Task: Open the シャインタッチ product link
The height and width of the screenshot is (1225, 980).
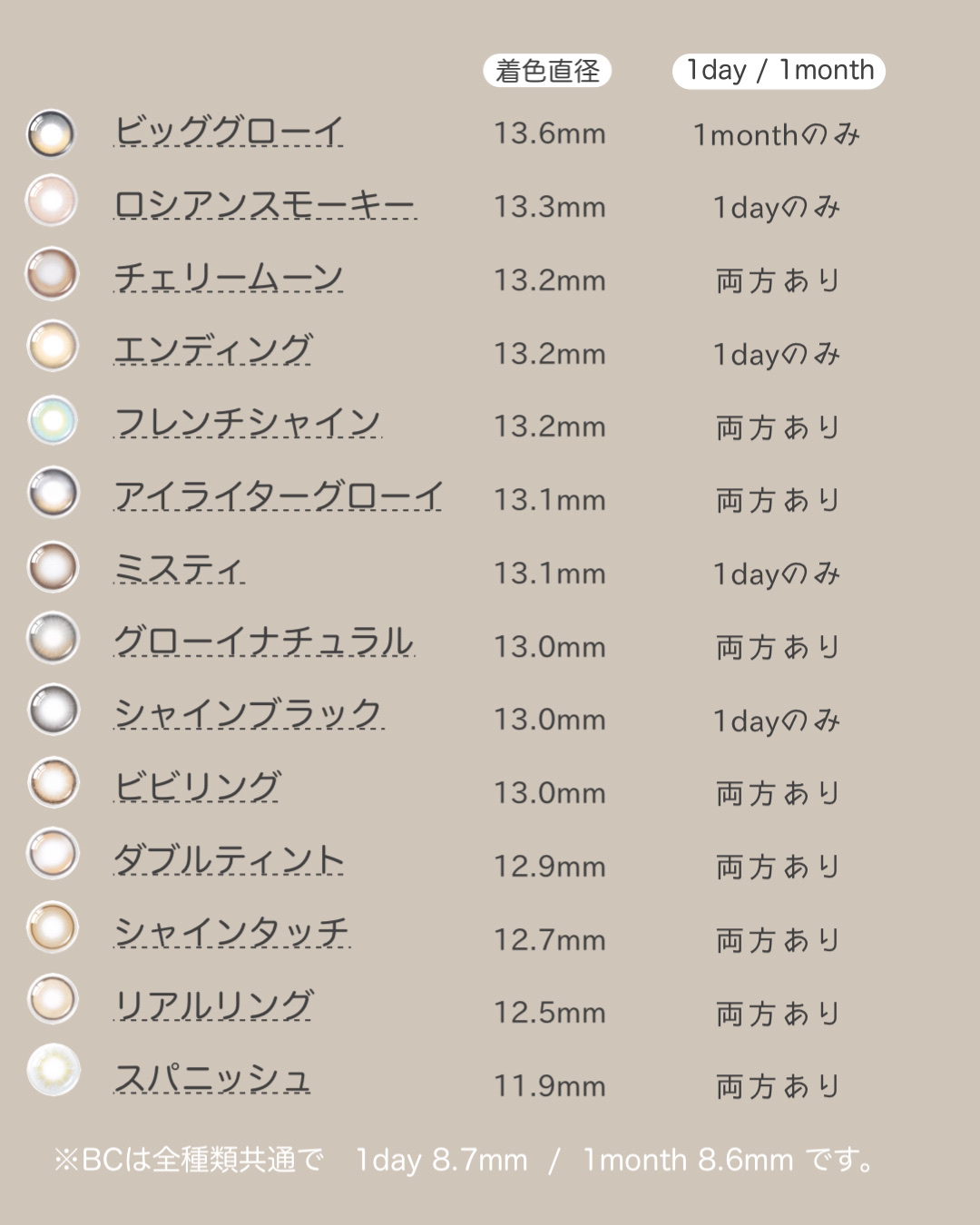Action: 232,934
